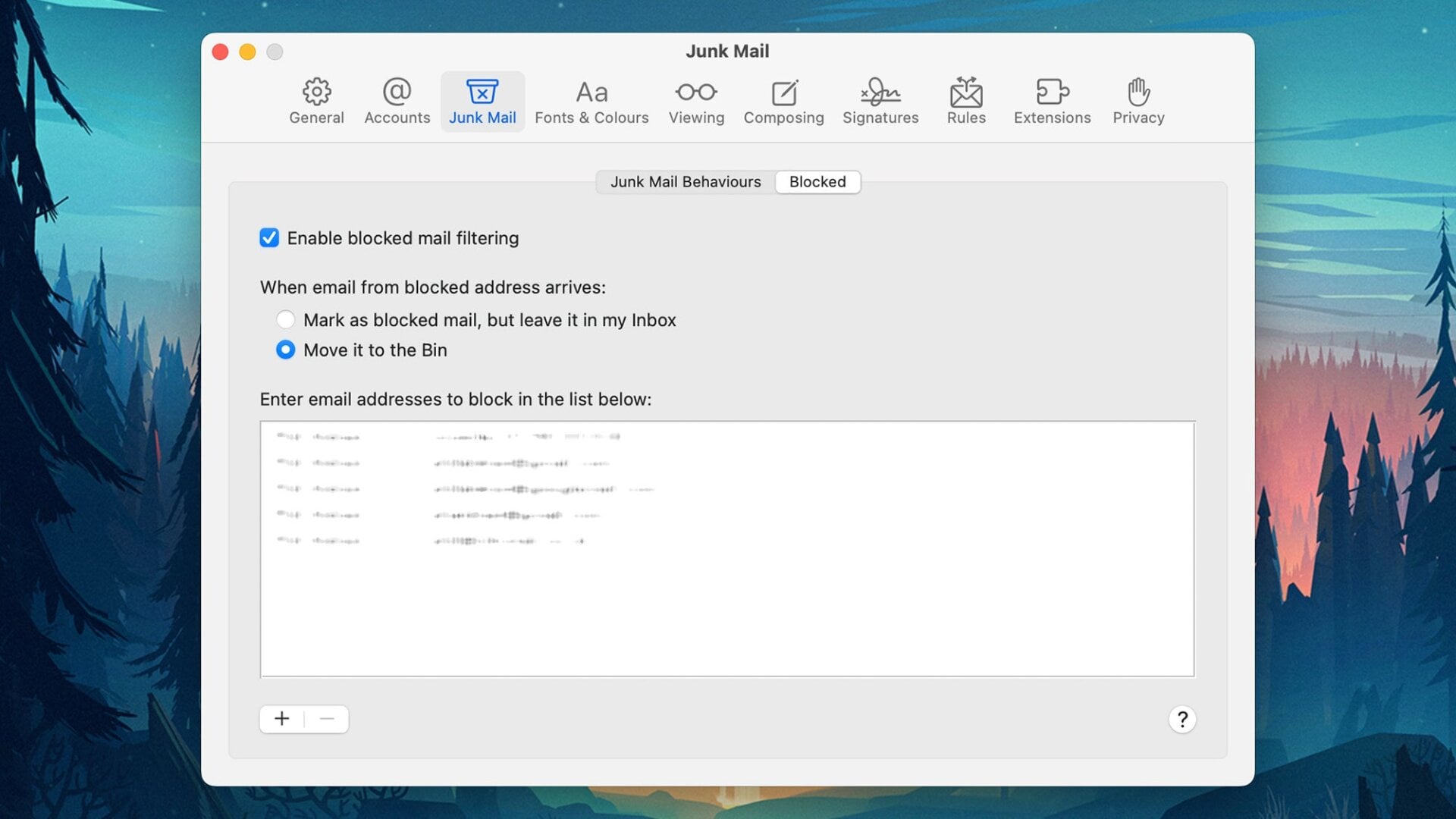The height and width of the screenshot is (819, 1456).
Task: Select the Accounts settings icon
Action: pos(397,101)
